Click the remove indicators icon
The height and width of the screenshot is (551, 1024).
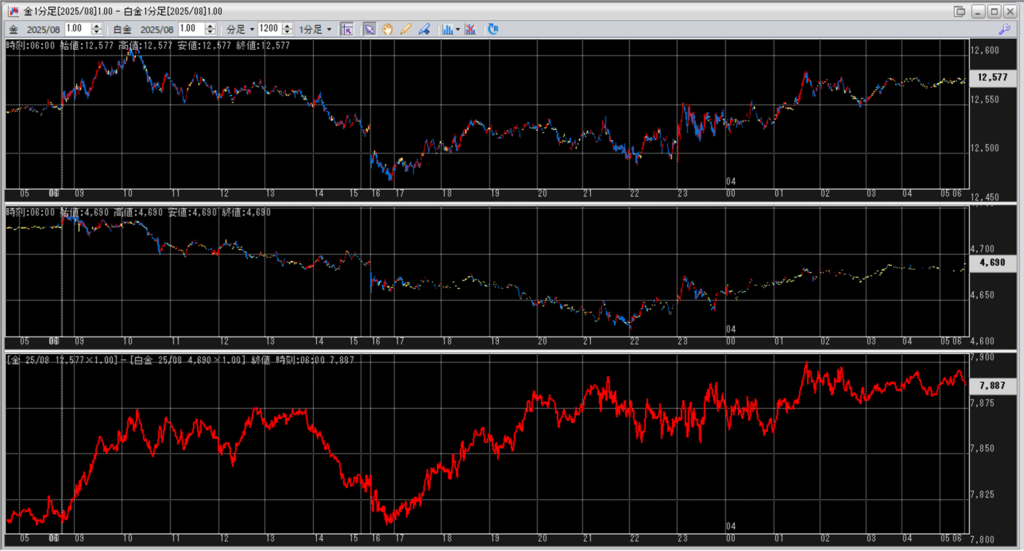[471, 29]
